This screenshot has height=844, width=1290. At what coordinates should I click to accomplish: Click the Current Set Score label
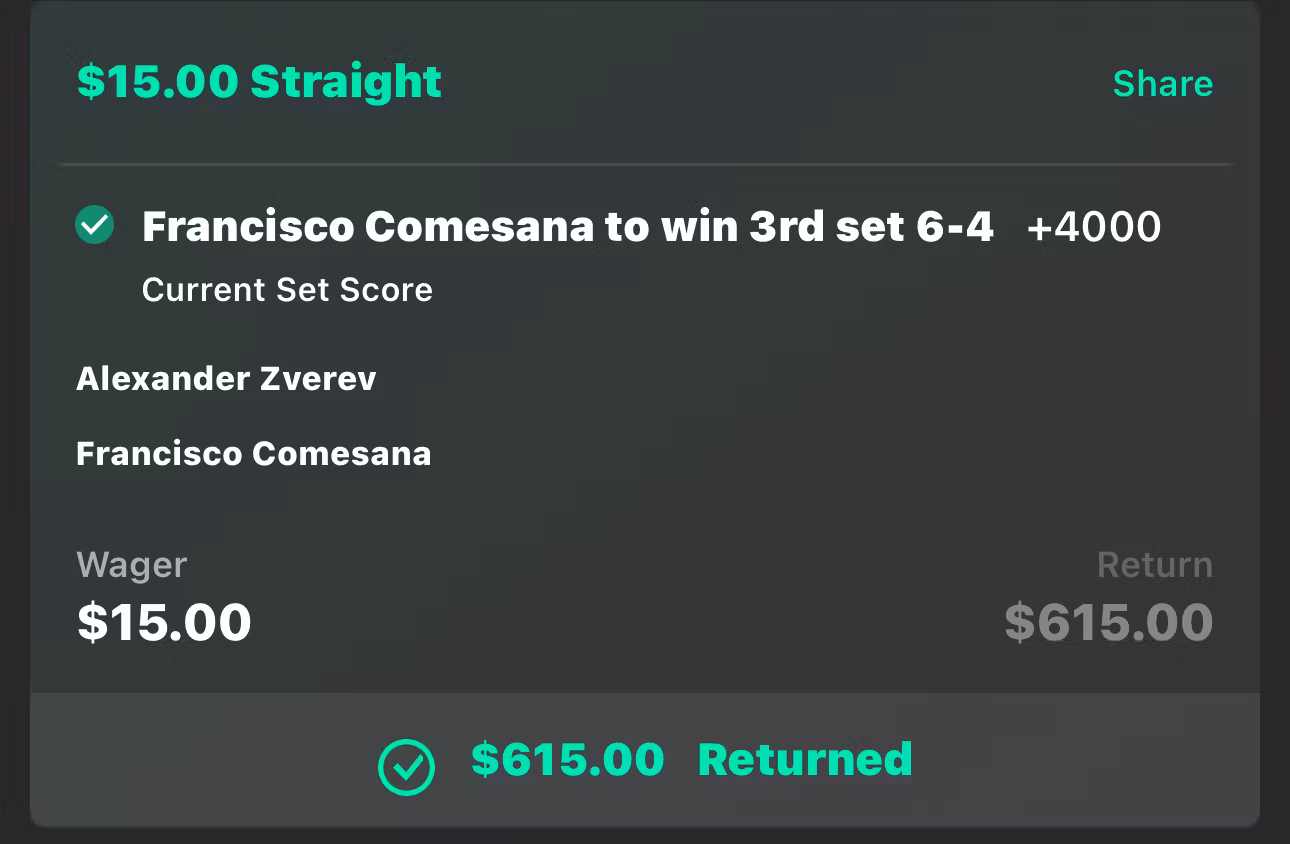coord(287,290)
